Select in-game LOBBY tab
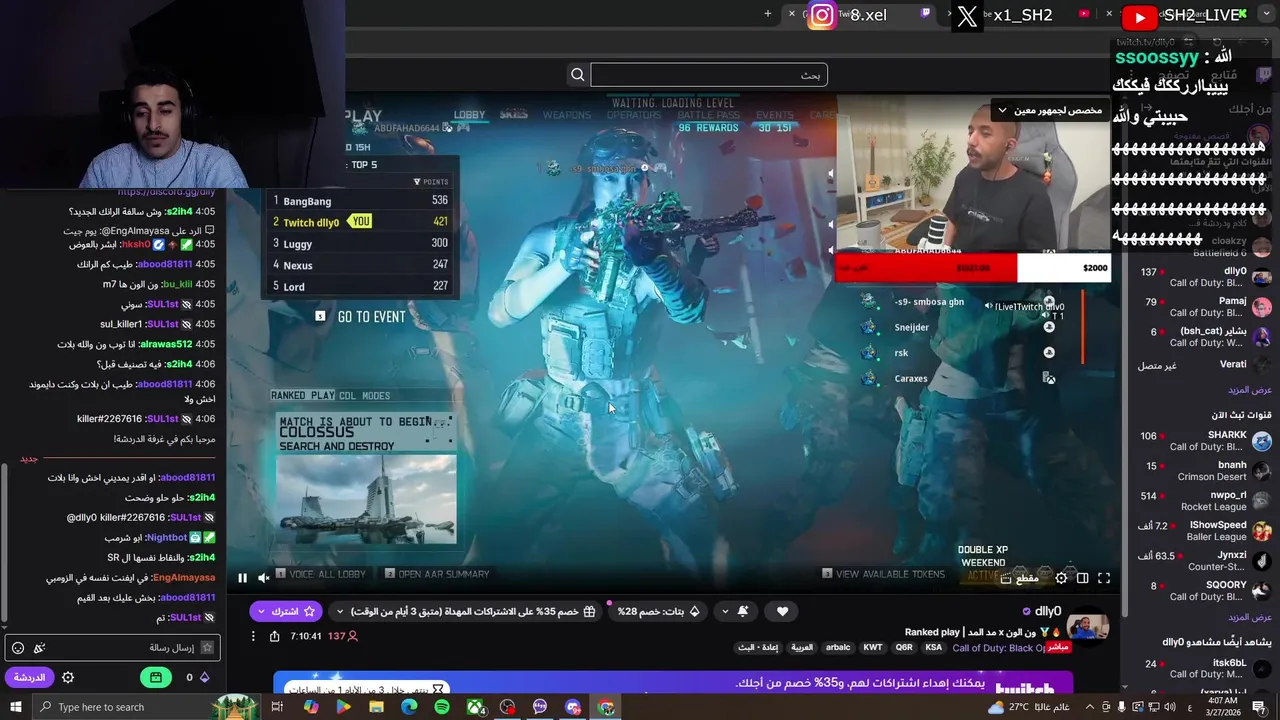Viewport: 1280px width, 720px height. point(469,115)
